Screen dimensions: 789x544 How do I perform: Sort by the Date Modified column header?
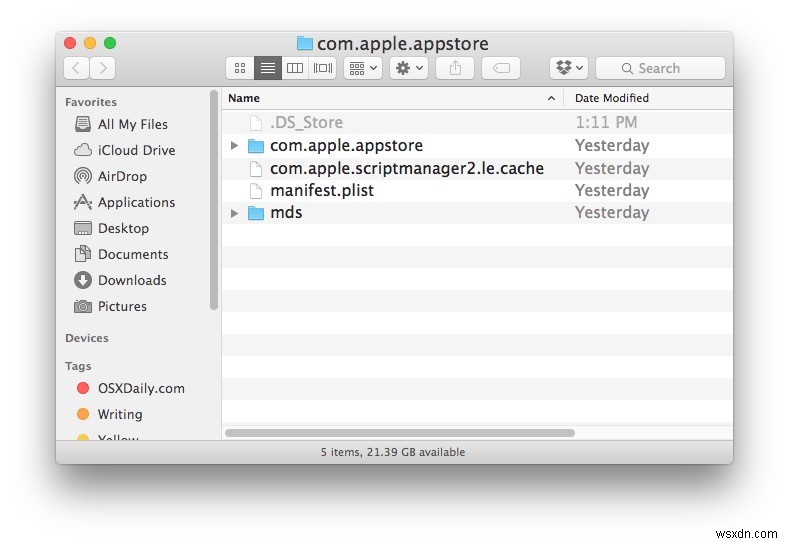[648, 98]
